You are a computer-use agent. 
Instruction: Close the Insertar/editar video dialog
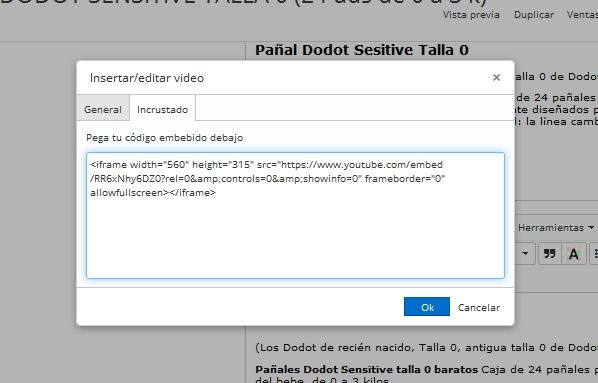pos(496,78)
